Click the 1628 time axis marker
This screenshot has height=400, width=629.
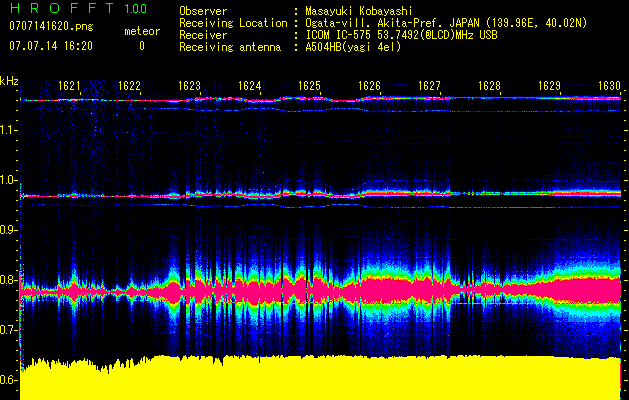[x=489, y=86]
